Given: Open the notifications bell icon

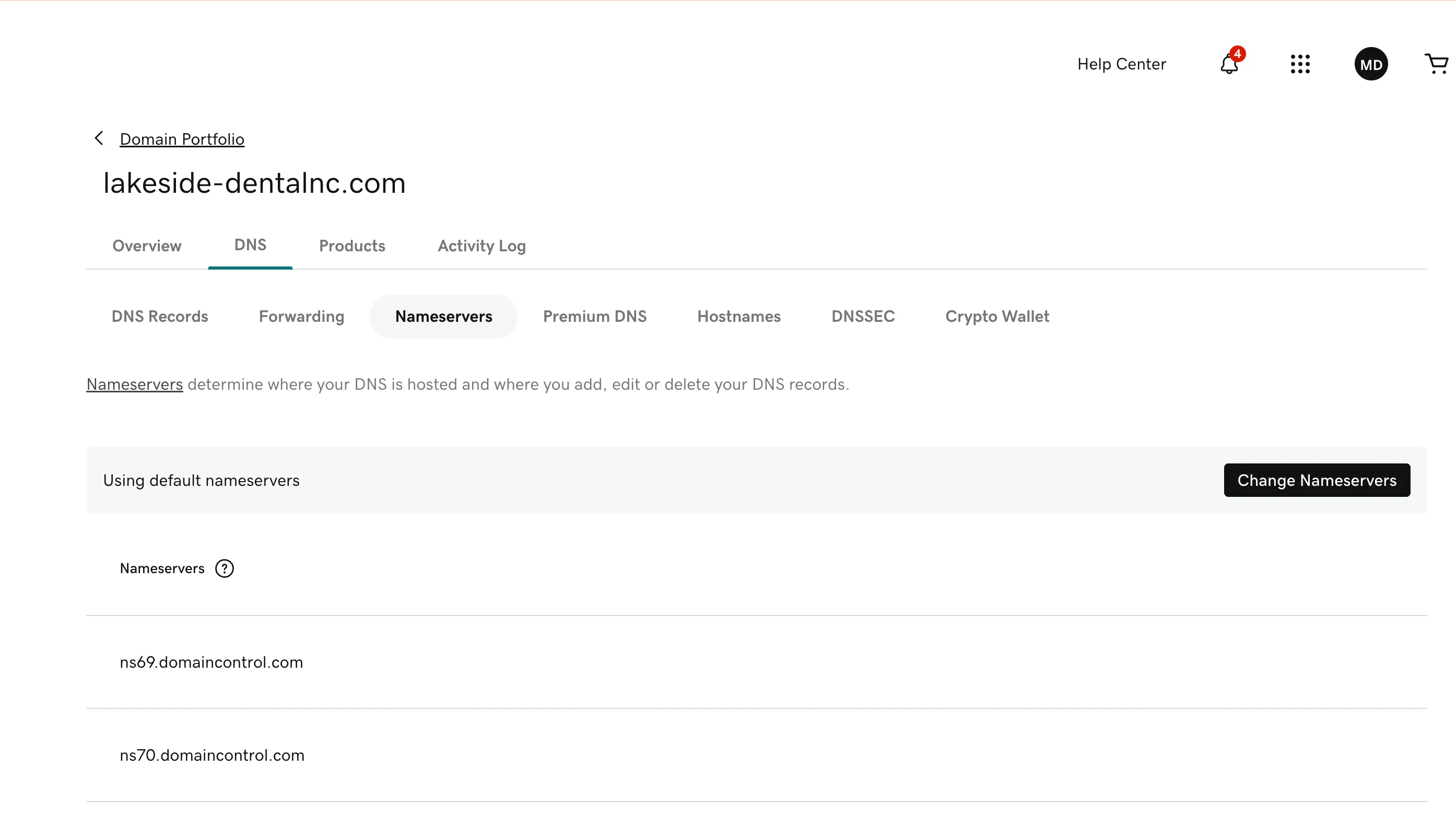Looking at the screenshot, I should tap(1228, 64).
